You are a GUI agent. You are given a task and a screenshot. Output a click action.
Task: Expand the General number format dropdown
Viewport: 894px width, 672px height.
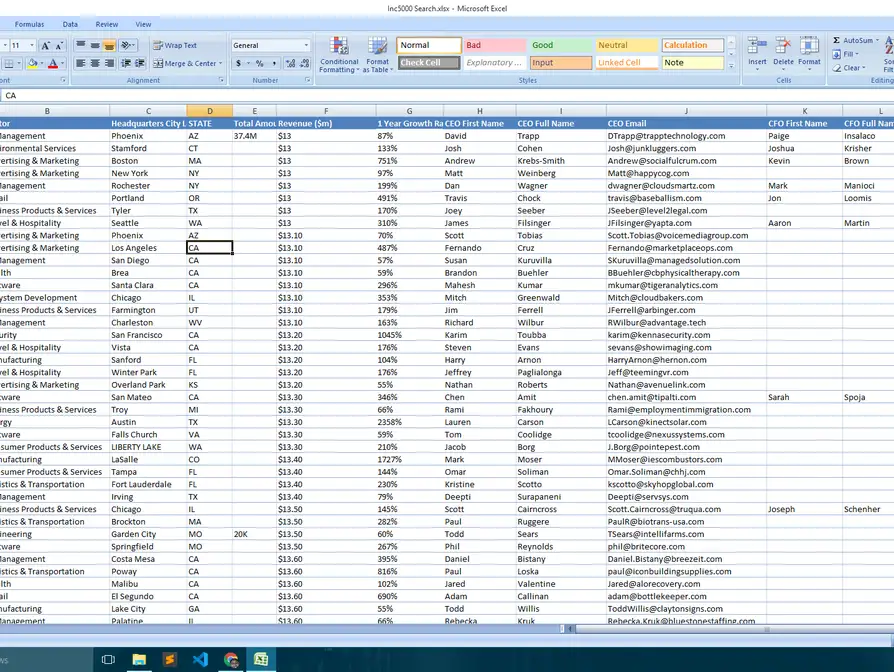306,46
